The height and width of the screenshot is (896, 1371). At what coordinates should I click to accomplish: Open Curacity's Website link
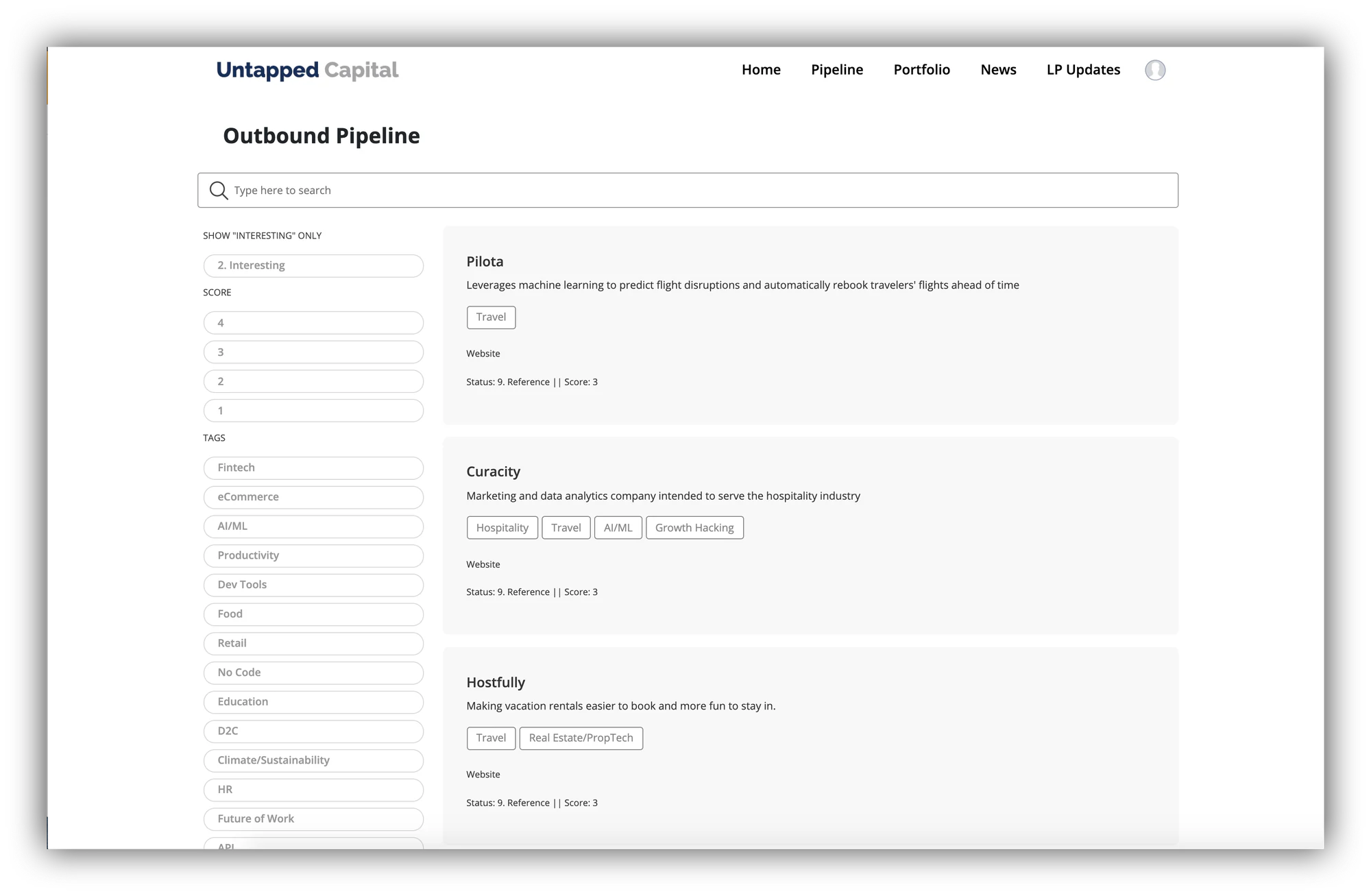(483, 565)
